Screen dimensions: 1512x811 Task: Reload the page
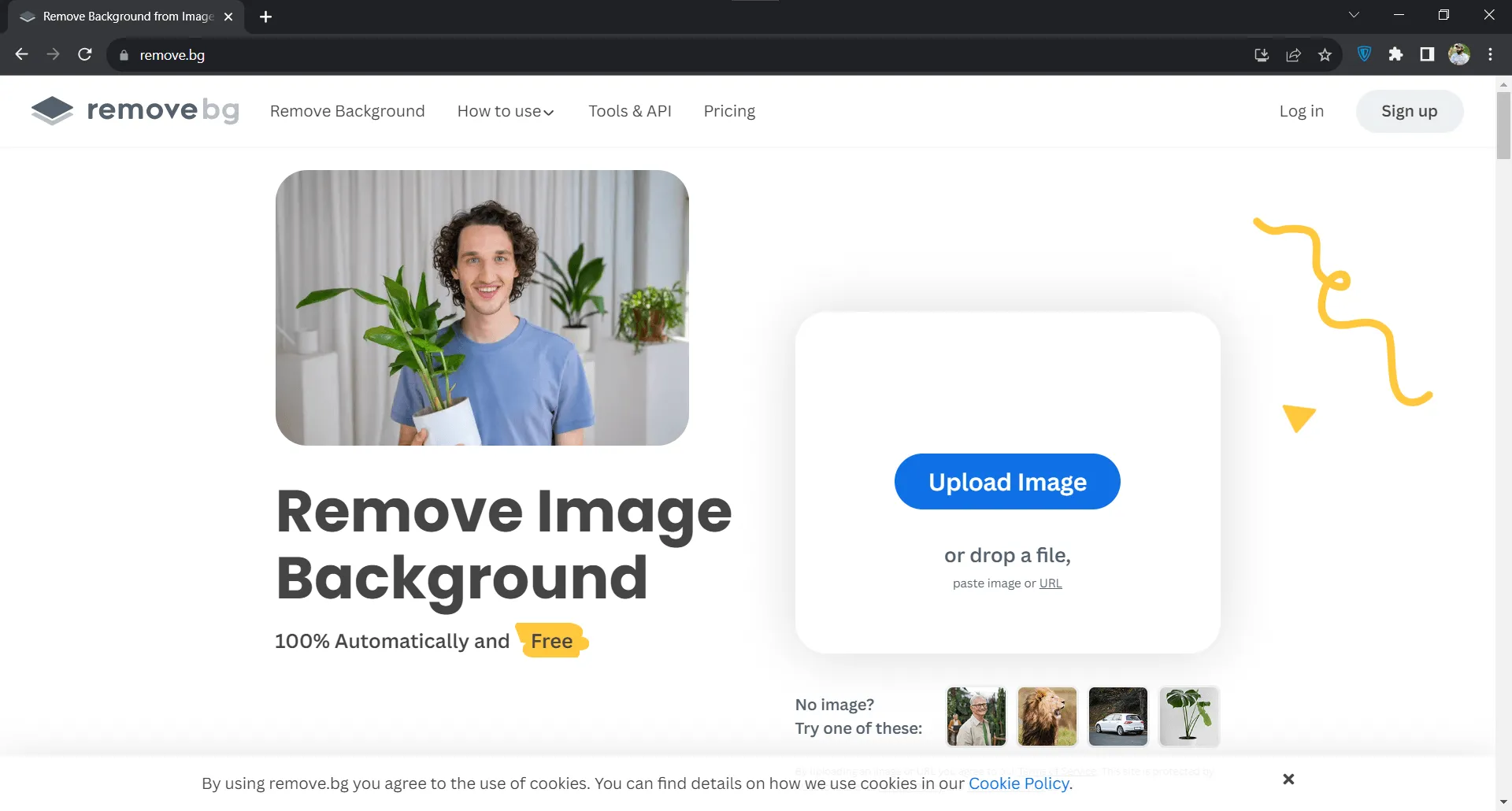85,54
